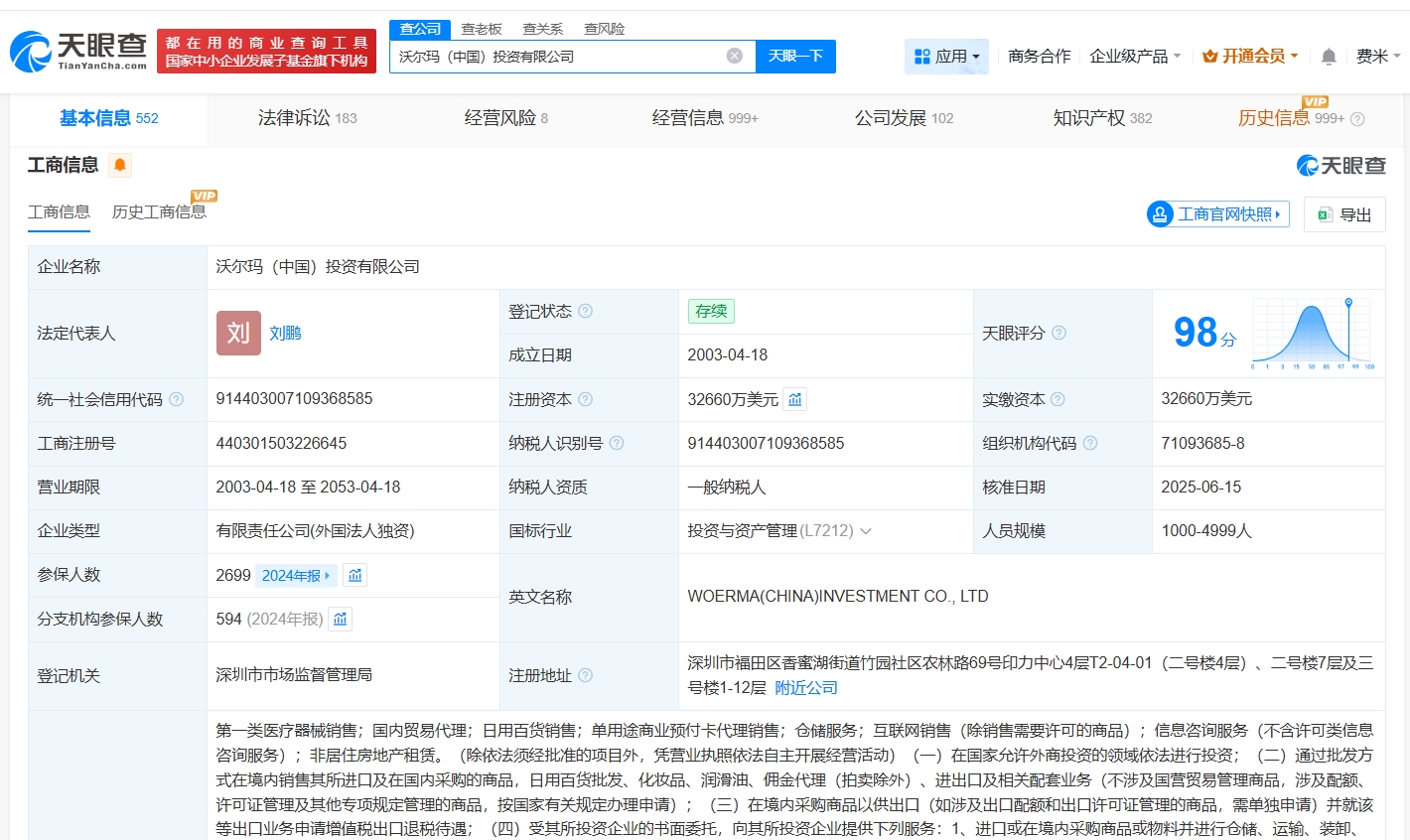Click the help icon beside 历史信息 tab
This screenshot has height=840, width=1410.
click(1357, 119)
